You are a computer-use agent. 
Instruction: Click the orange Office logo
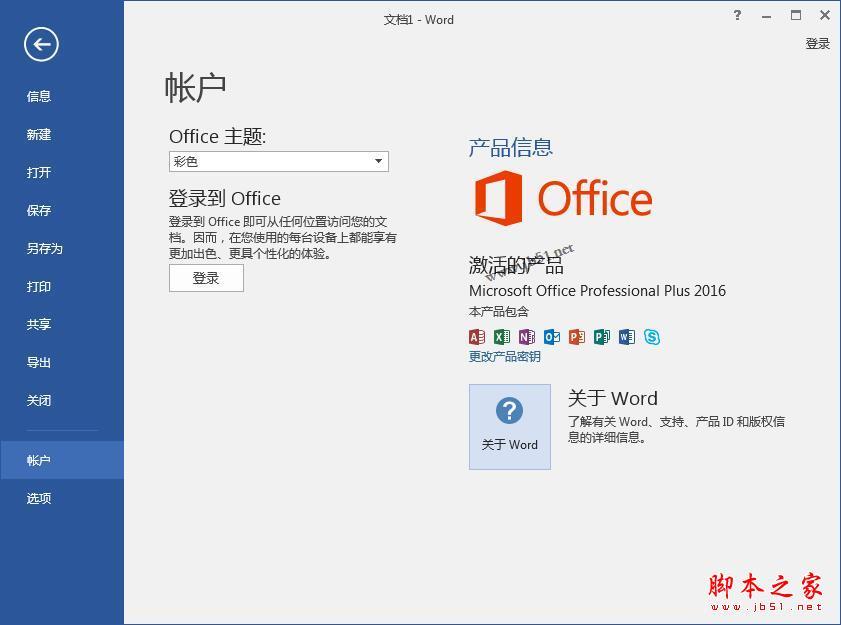(563, 198)
